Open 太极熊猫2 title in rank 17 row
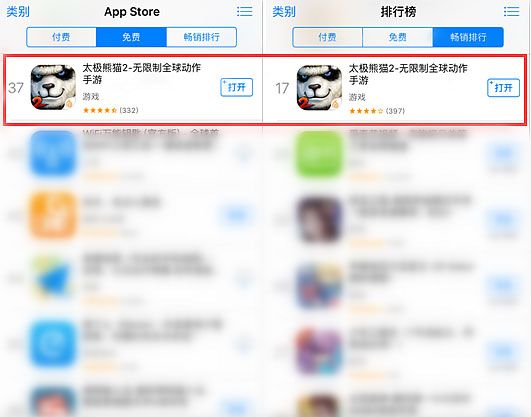531x417 pixels. pyautogui.click(x=408, y=74)
